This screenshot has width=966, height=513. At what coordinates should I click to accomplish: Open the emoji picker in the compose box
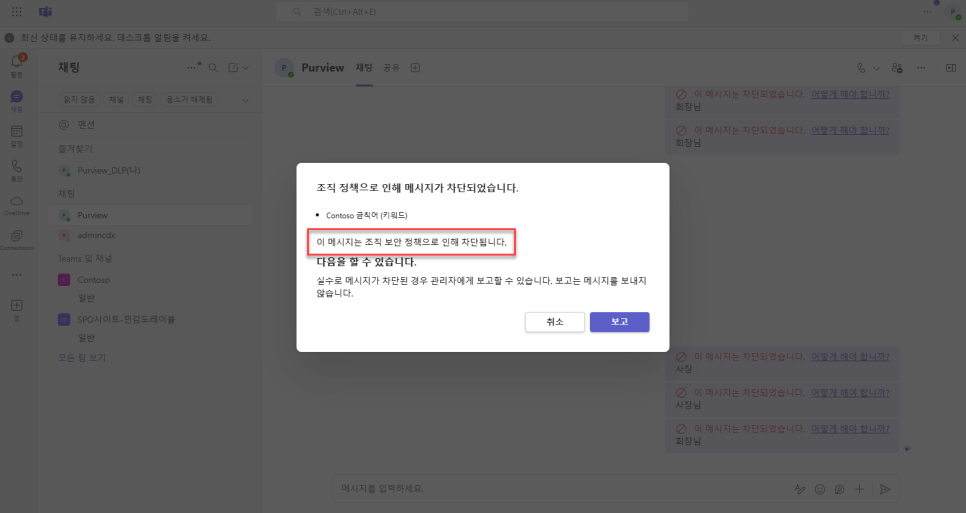tap(819, 489)
